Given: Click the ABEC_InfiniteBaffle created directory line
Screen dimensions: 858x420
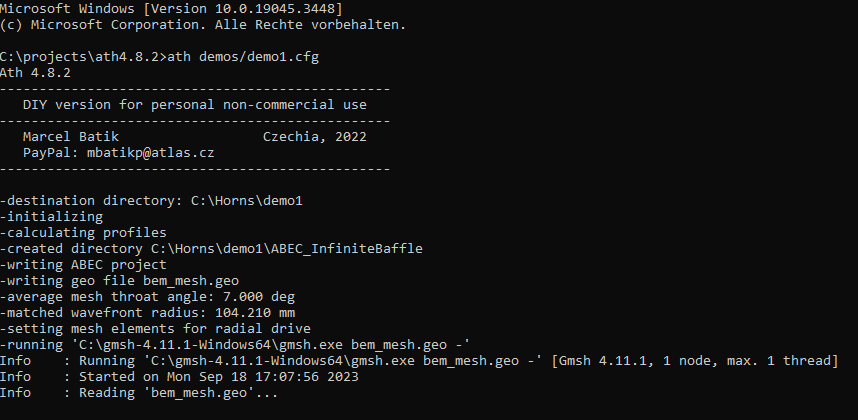Looking at the screenshot, I should click(211, 249).
